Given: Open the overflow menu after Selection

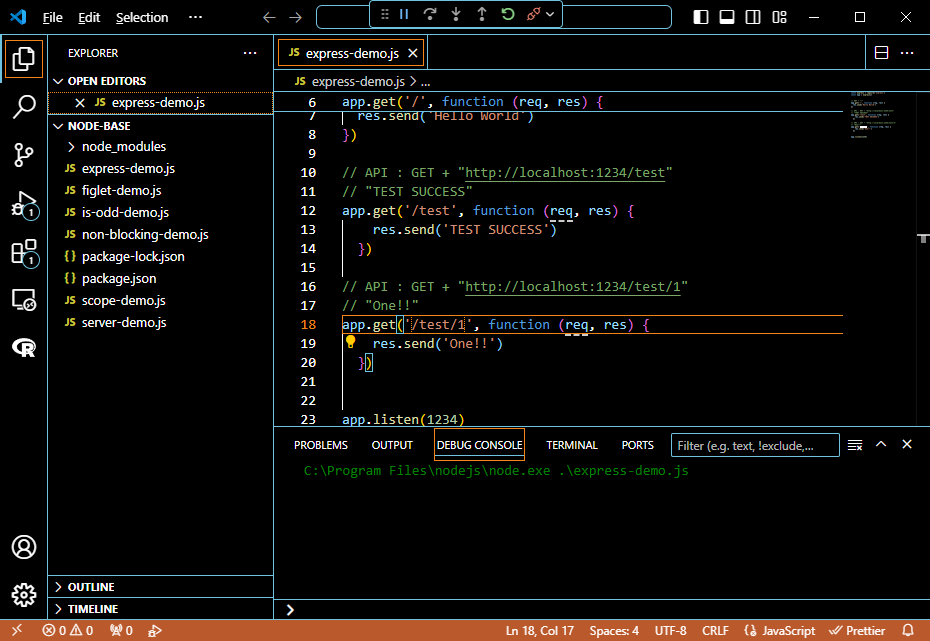Looking at the screenshot, I should tap(195, 18).
